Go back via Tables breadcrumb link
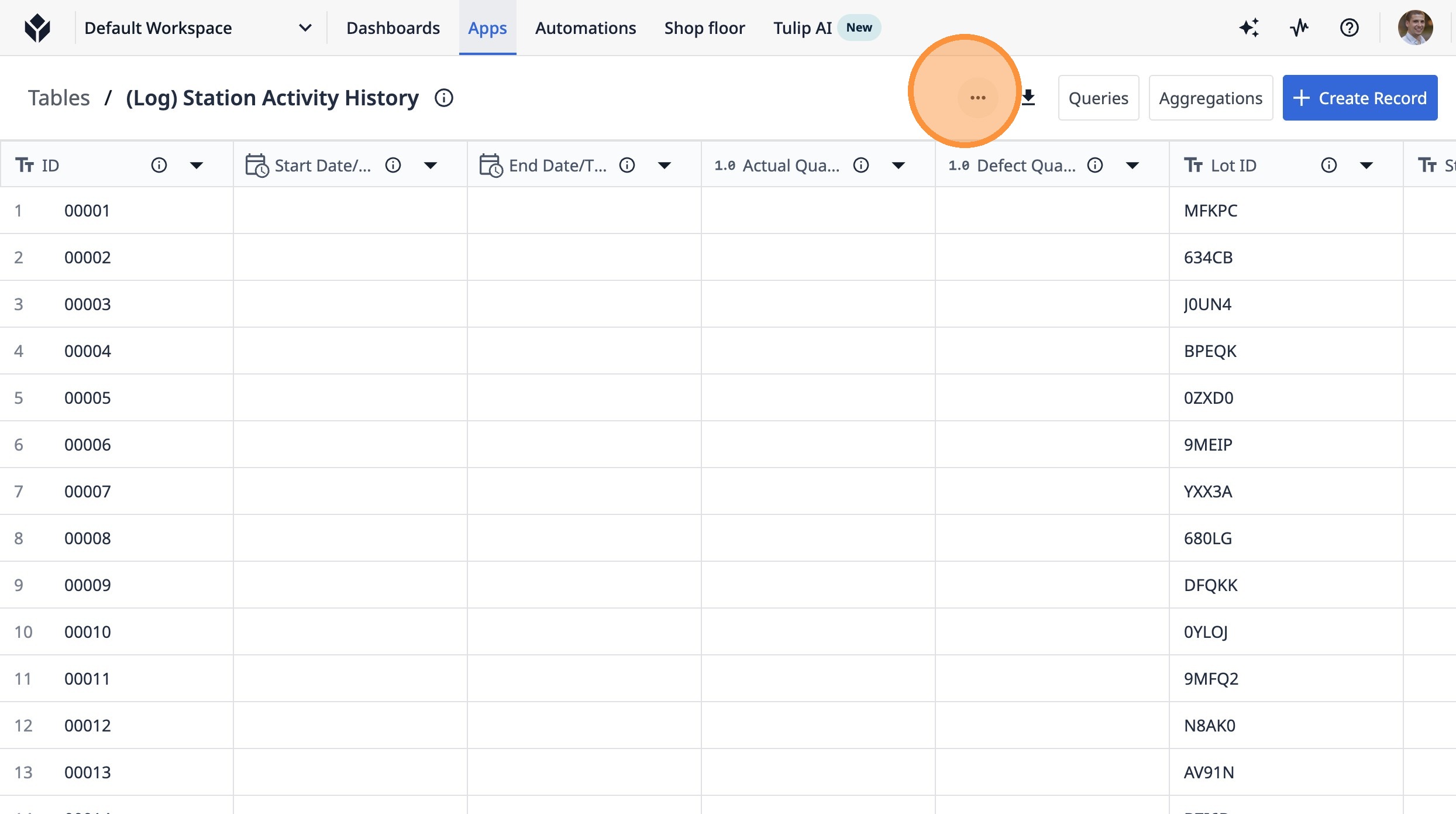This screenshot has width=1456, height=814. point(58,98)
